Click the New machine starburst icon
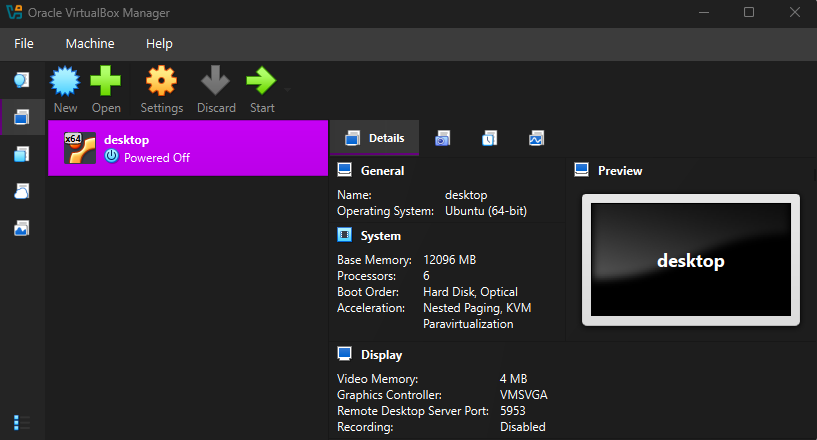Image resolution: width=817 pixels, height=440 pixels. pyautogui.click(x=65, y=81)
